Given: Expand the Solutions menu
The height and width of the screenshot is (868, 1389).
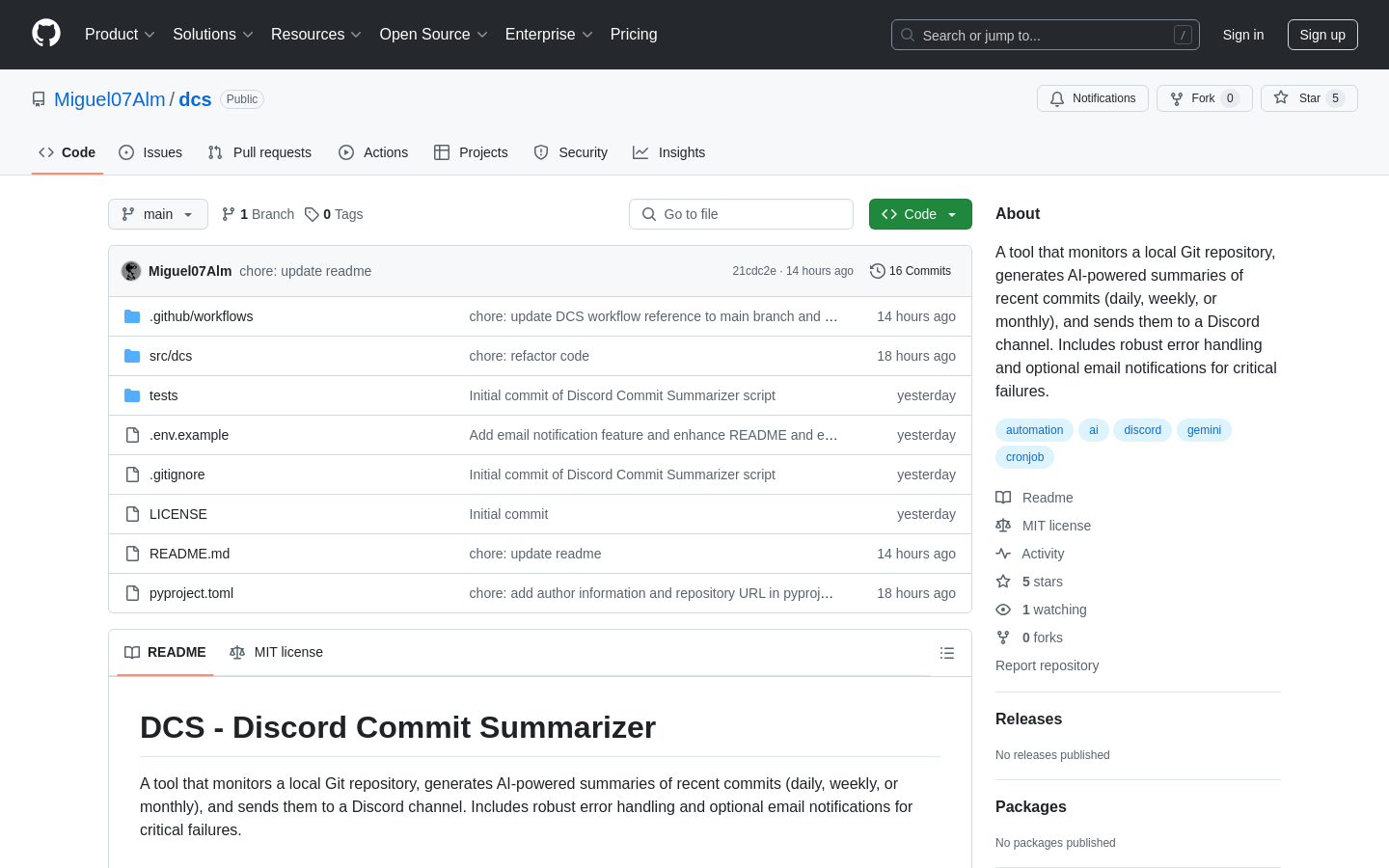Looking at the screenshot, I should (x=213, y=35).
